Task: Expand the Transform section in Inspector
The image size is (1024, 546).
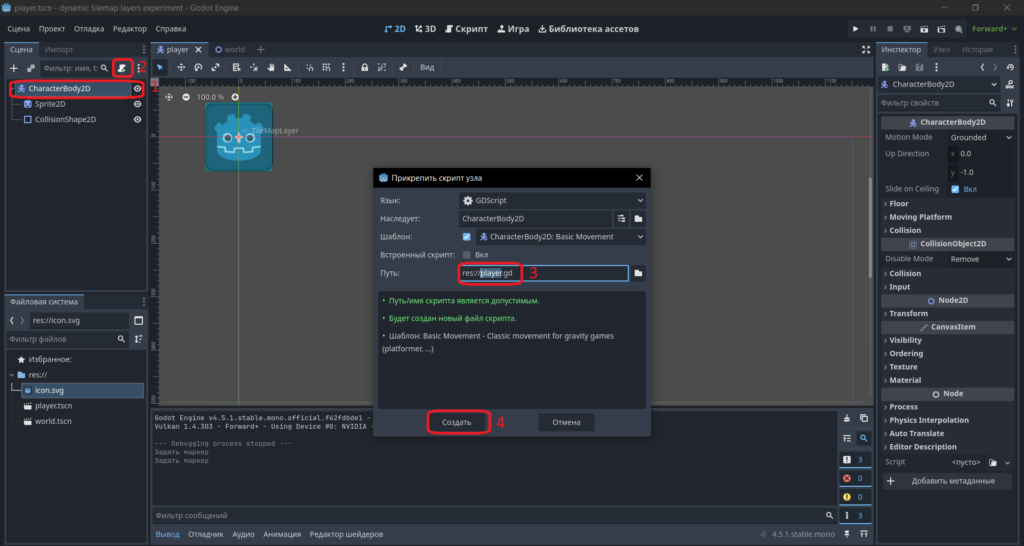Action: point(947,313)
